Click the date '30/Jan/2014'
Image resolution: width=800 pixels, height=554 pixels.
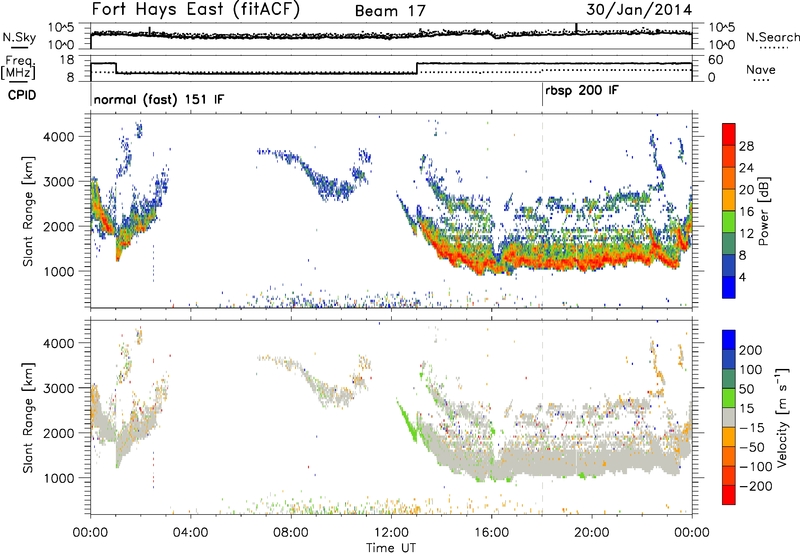[639, 10]
